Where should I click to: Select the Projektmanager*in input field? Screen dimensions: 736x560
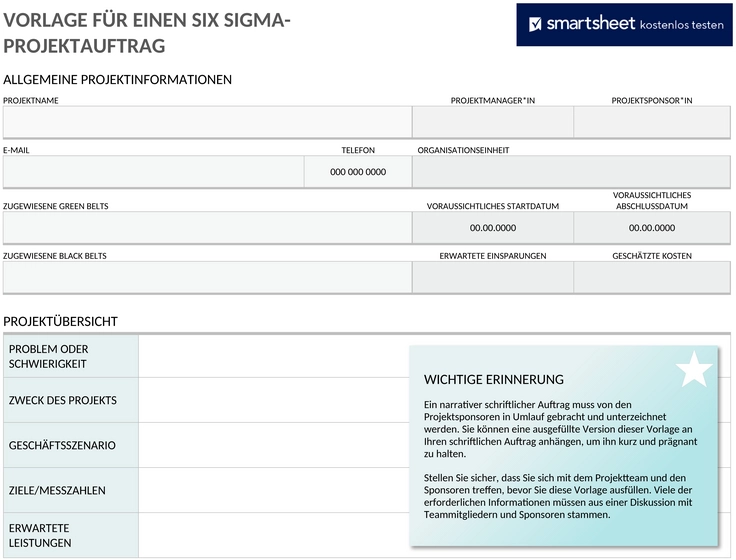pos(493,122)
